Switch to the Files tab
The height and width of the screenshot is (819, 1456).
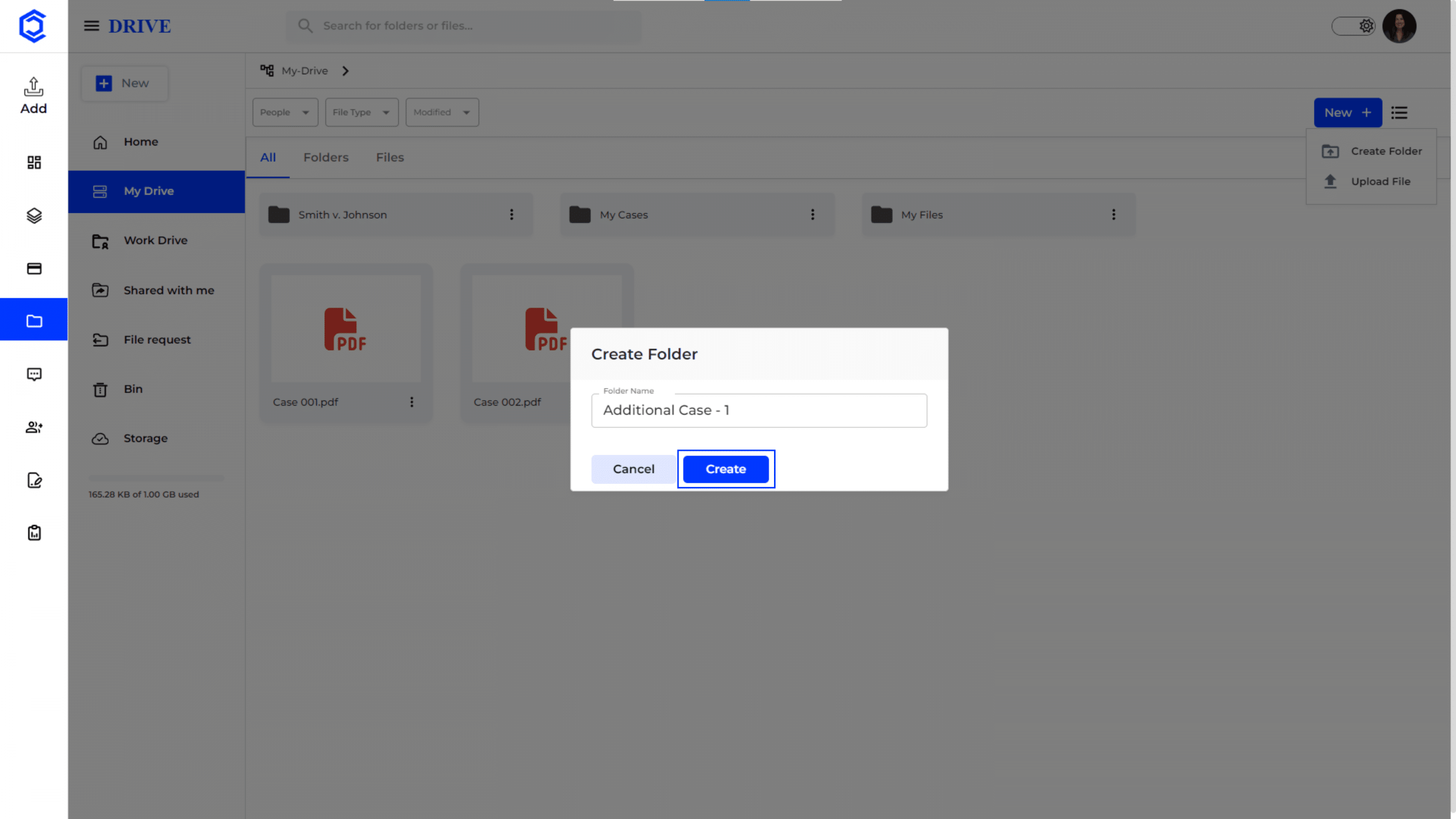(390, 158)
